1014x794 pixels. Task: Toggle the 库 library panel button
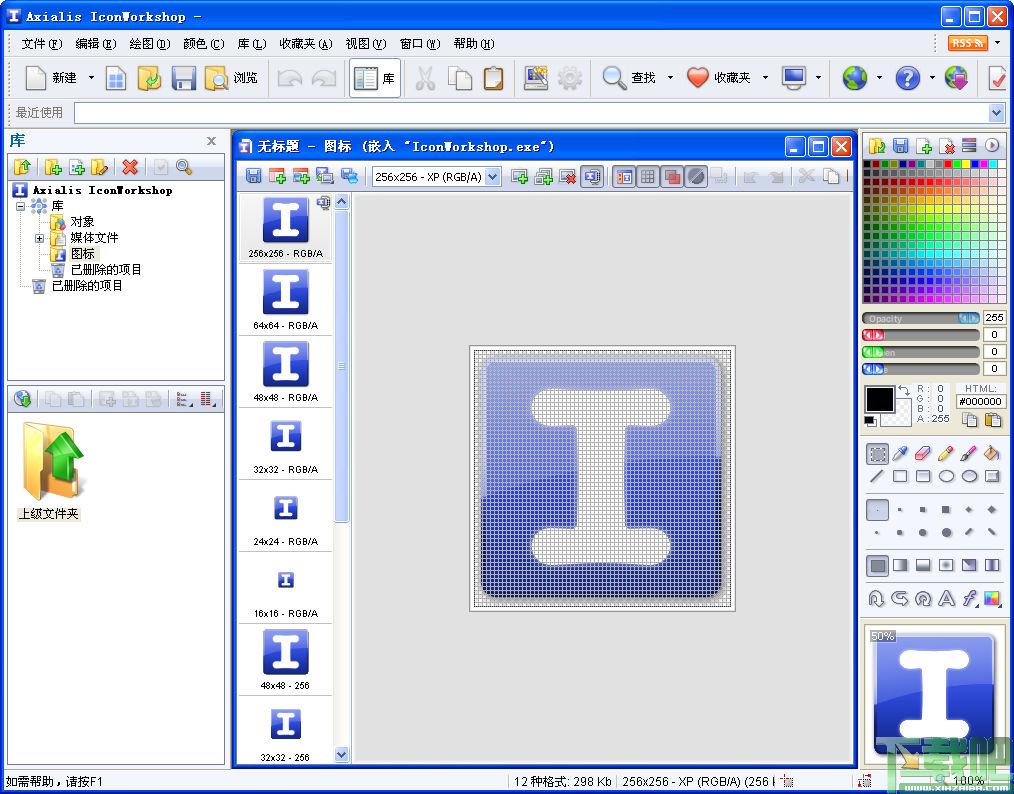(x=375, y=78)
